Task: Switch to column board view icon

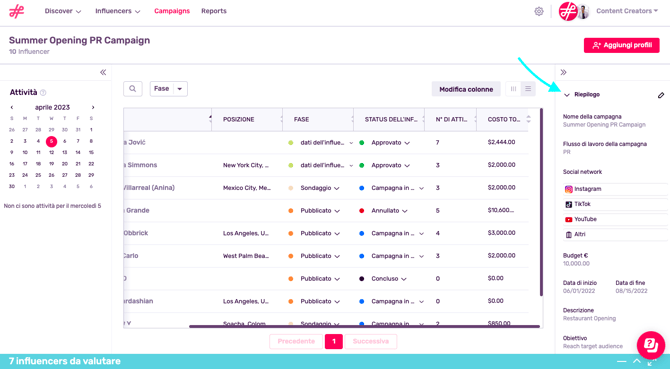Action: (513, 89)
